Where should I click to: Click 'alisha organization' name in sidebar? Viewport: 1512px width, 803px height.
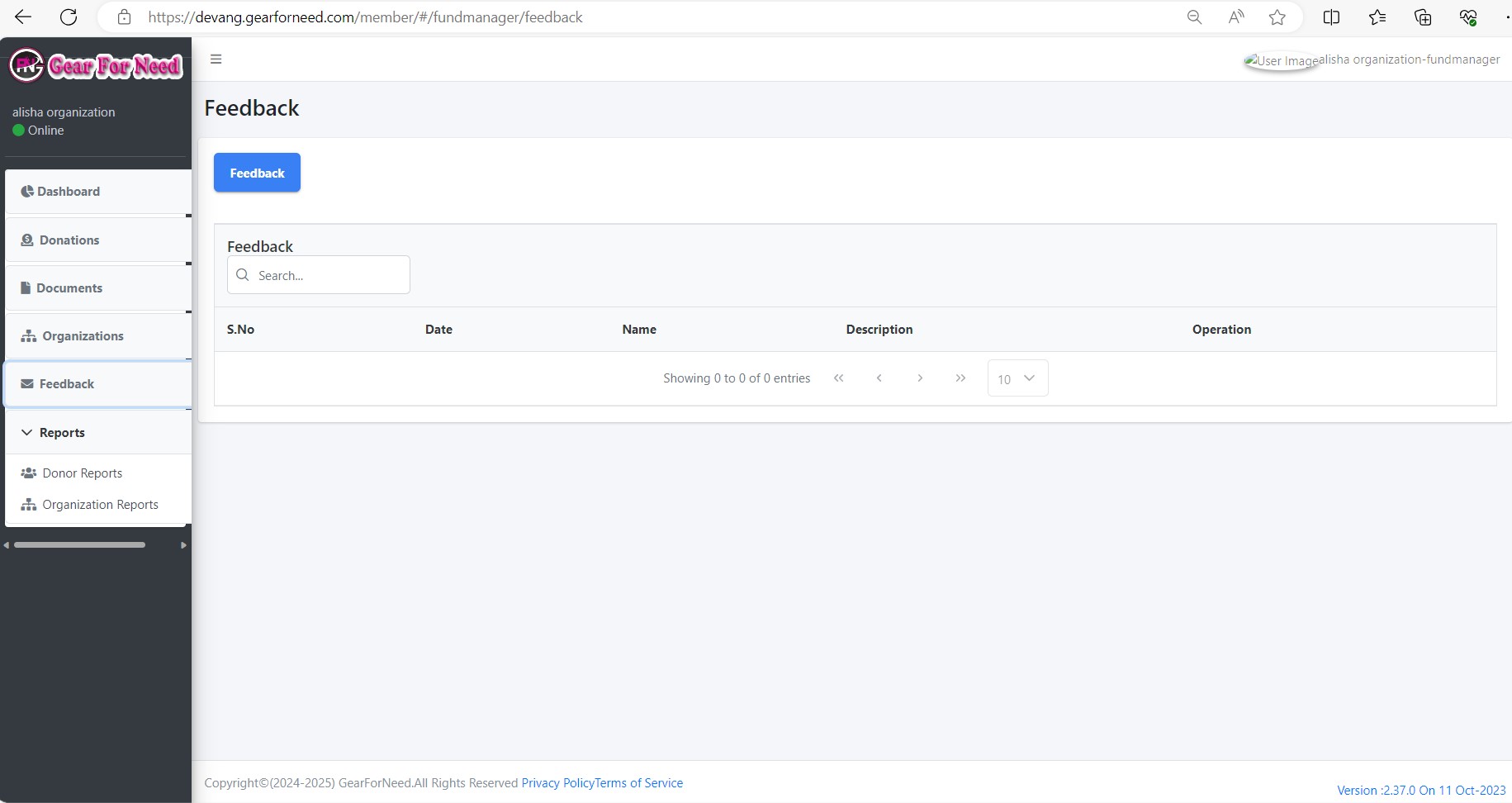(64, 112)
